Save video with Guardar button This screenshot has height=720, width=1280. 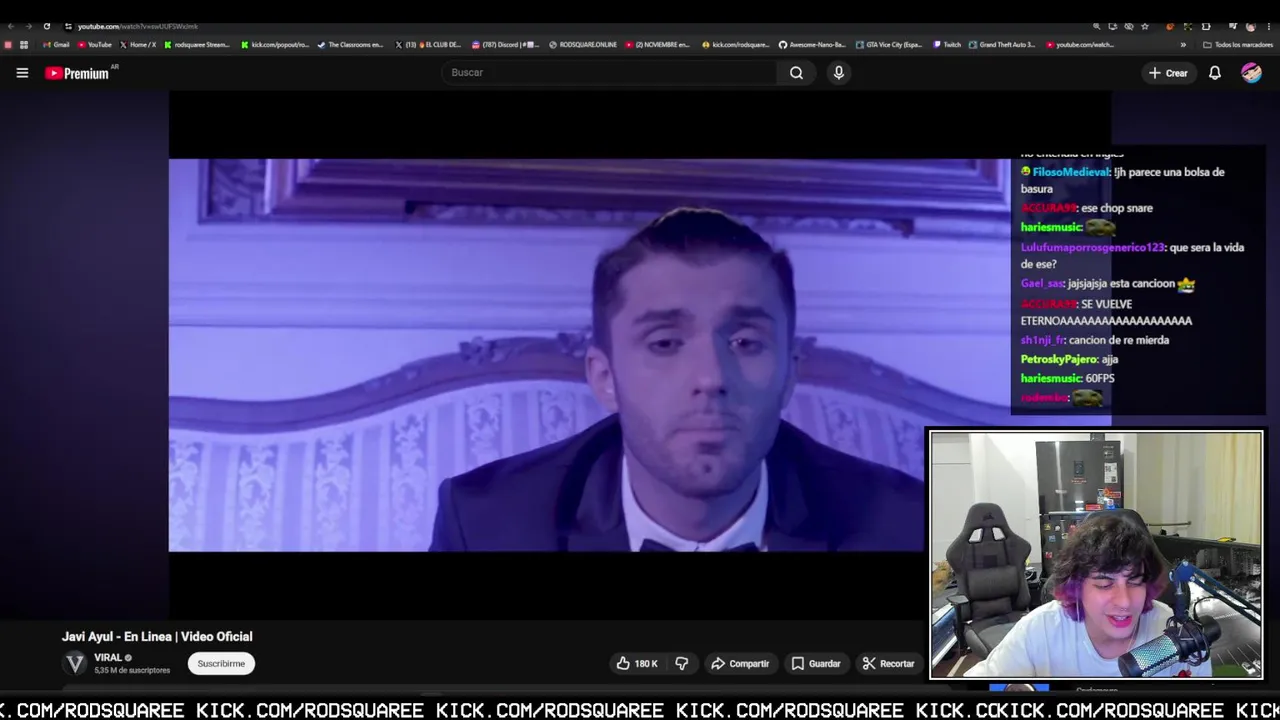point(815,664)
